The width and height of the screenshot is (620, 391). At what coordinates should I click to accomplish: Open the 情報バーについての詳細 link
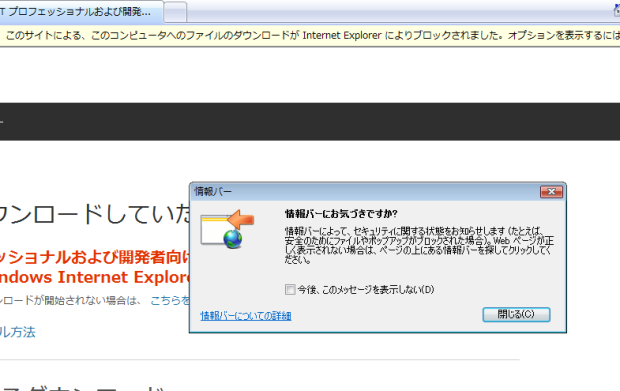coord(246,315)
